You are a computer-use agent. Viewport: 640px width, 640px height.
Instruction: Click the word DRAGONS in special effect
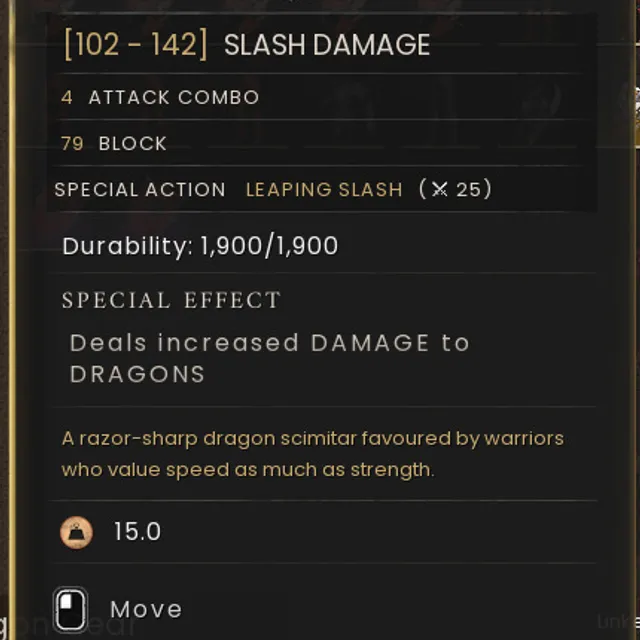coord(137,374)
